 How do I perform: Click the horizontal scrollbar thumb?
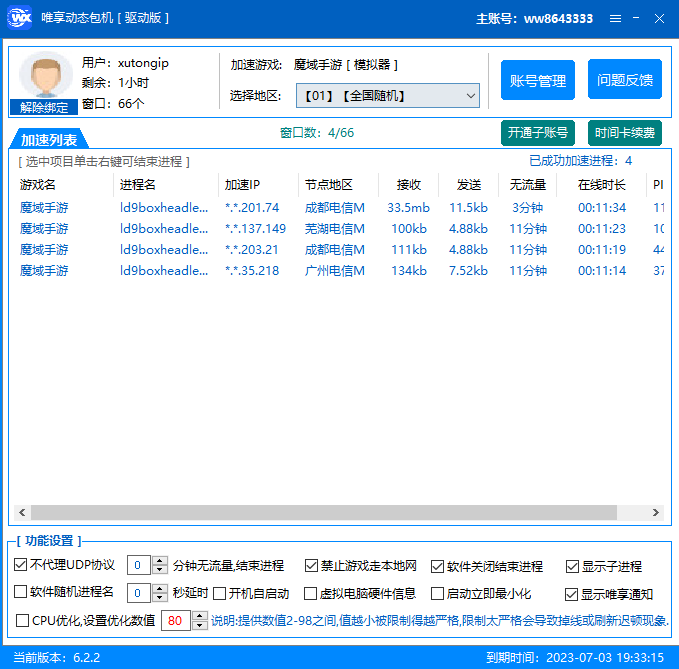pyautogui.click(x=324, y=512)
